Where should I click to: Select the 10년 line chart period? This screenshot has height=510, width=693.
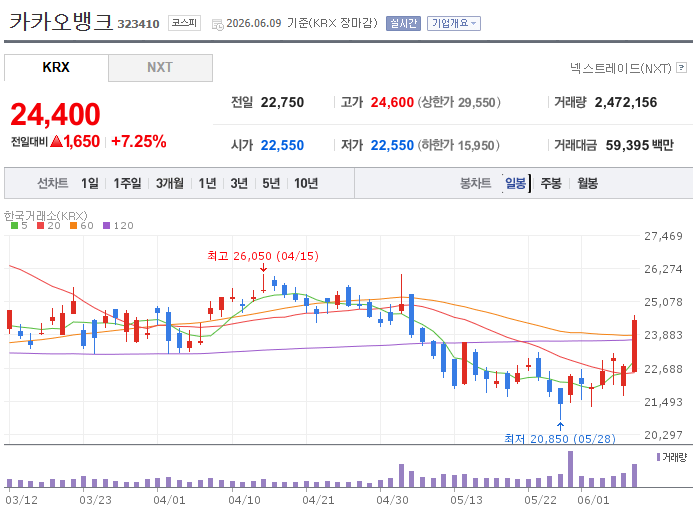pos(306,183)
